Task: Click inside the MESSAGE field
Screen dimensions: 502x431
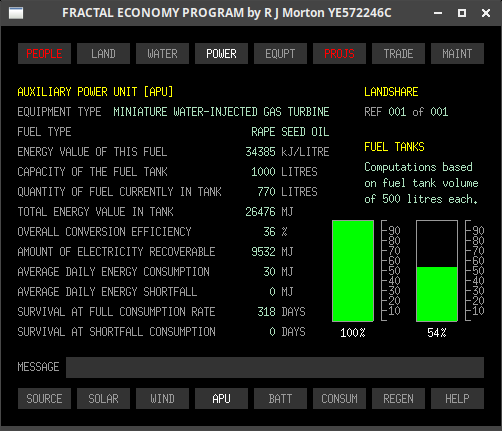Action: click(275, 367)
